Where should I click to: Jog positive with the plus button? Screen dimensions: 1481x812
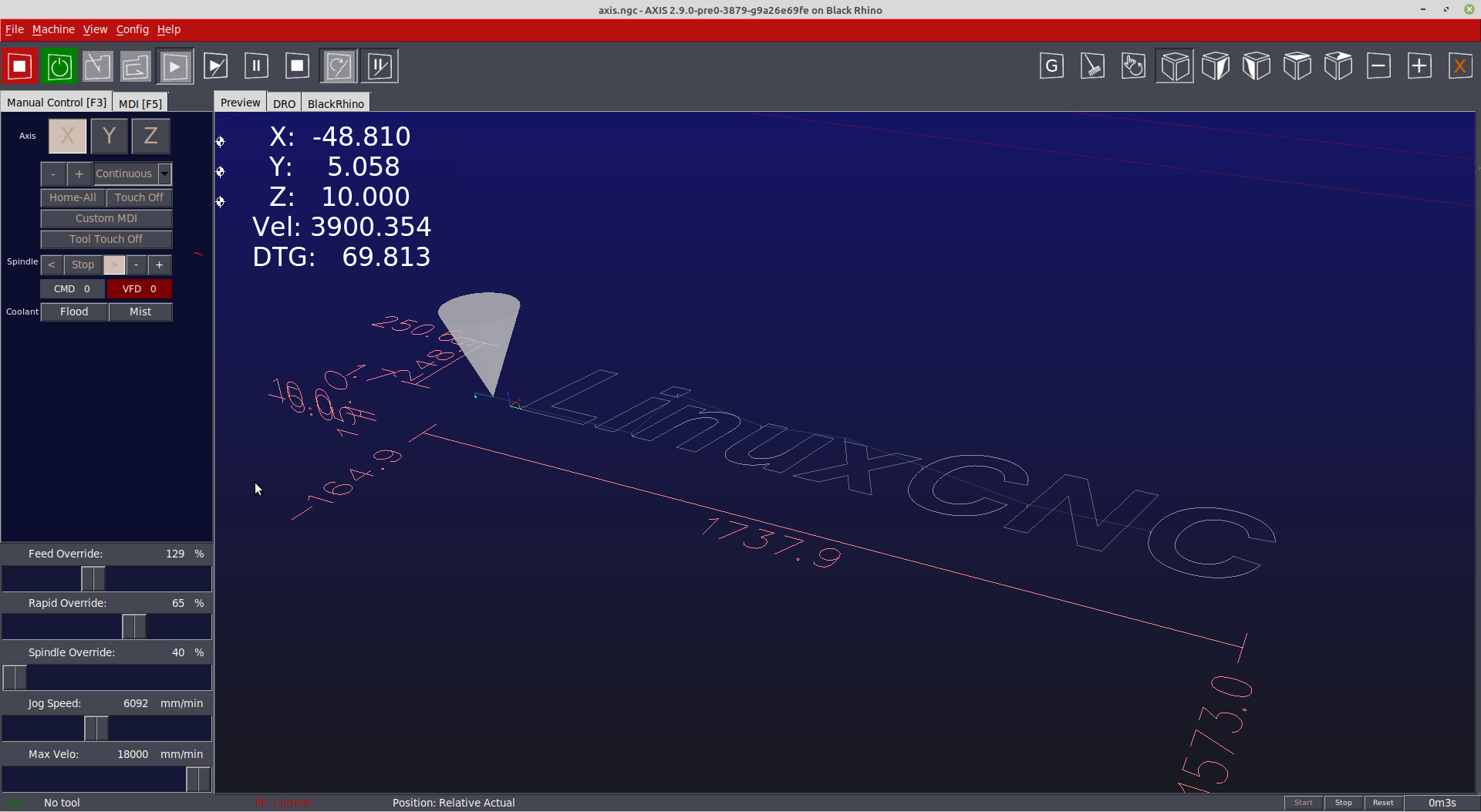[79, 174]
